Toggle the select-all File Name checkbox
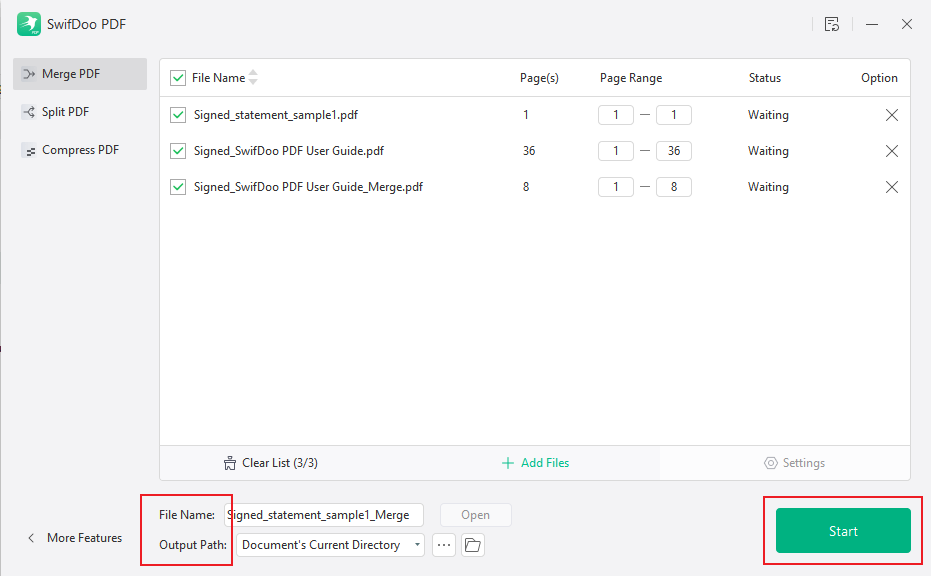The image size is (931, 576). [x=177, y=77]
